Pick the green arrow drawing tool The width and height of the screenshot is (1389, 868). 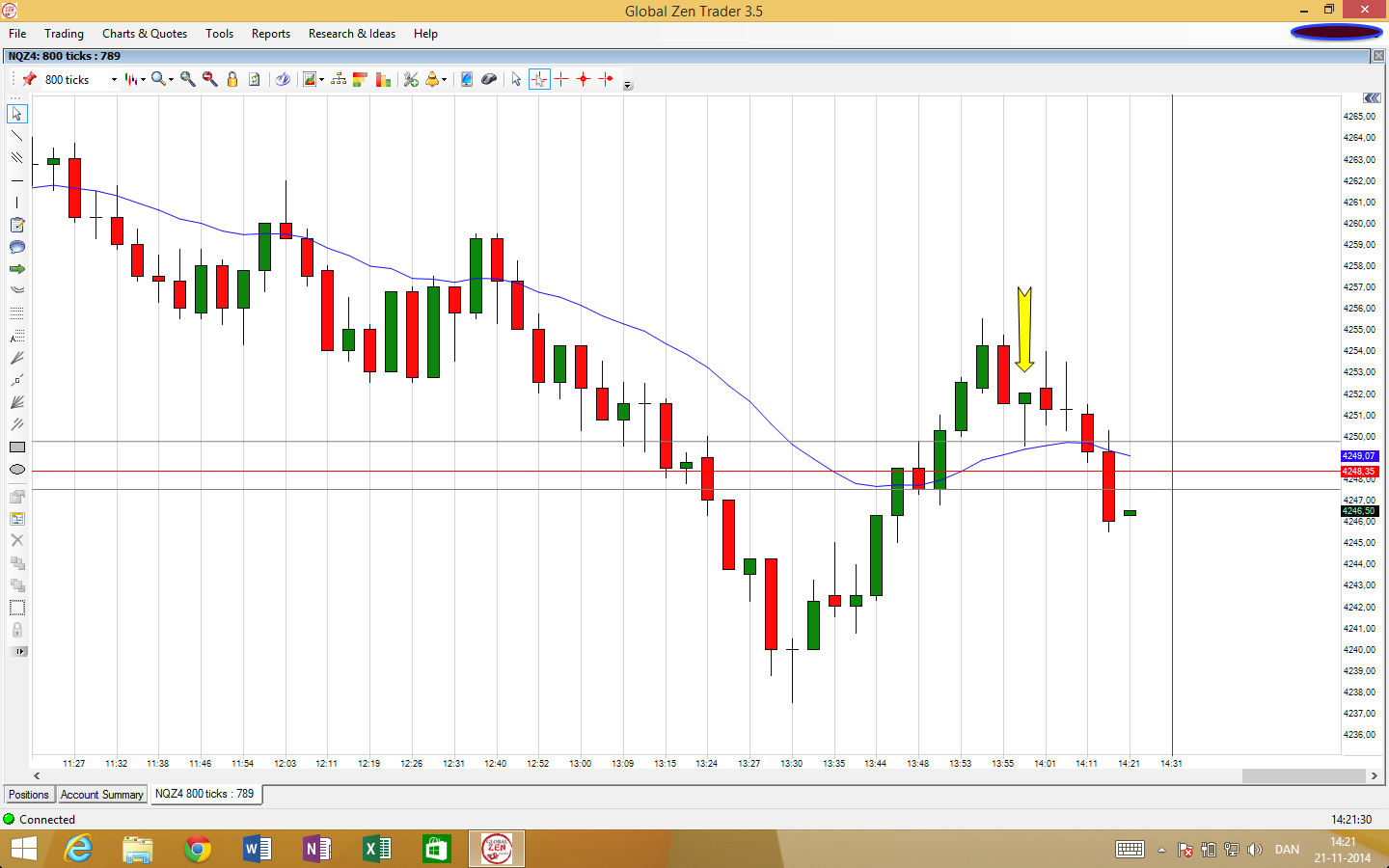[x=16, y=269]
